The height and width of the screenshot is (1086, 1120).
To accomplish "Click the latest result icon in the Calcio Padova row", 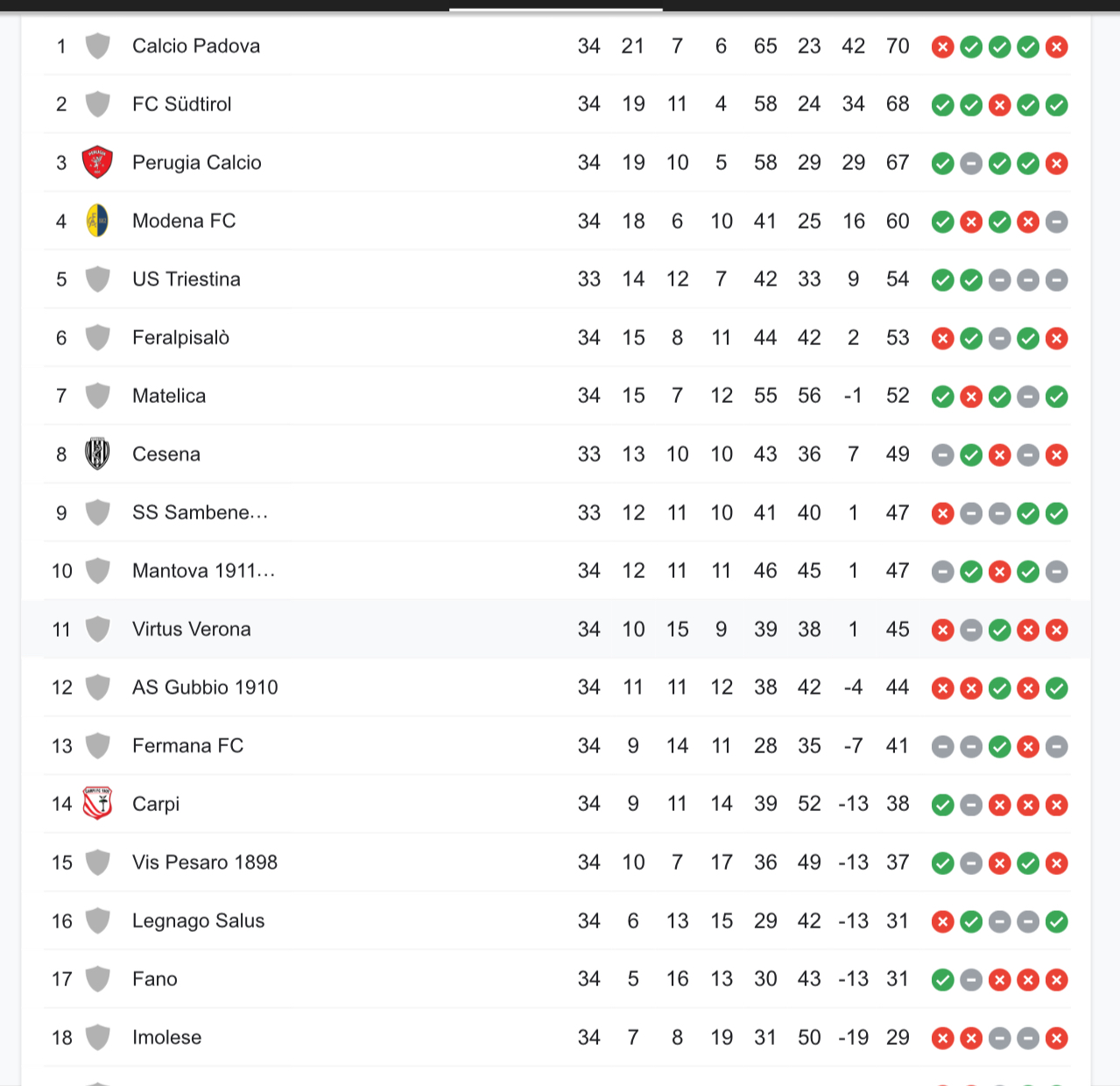I will 1057,46.
